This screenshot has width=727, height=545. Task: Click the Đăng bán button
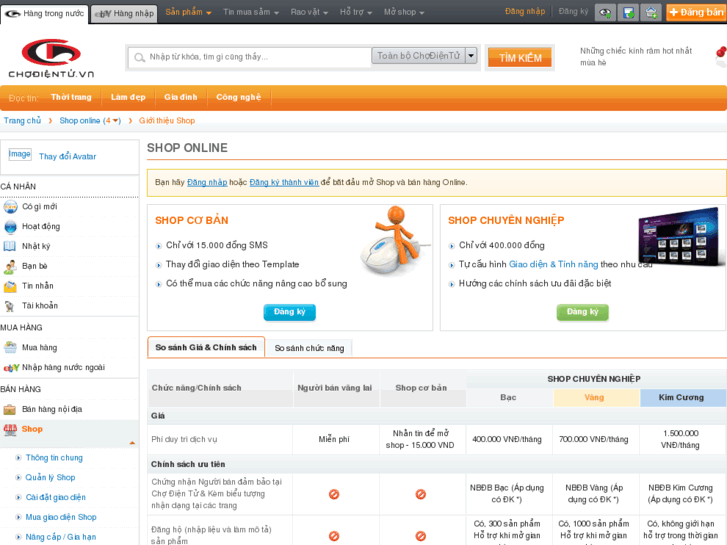click(696, 13)
